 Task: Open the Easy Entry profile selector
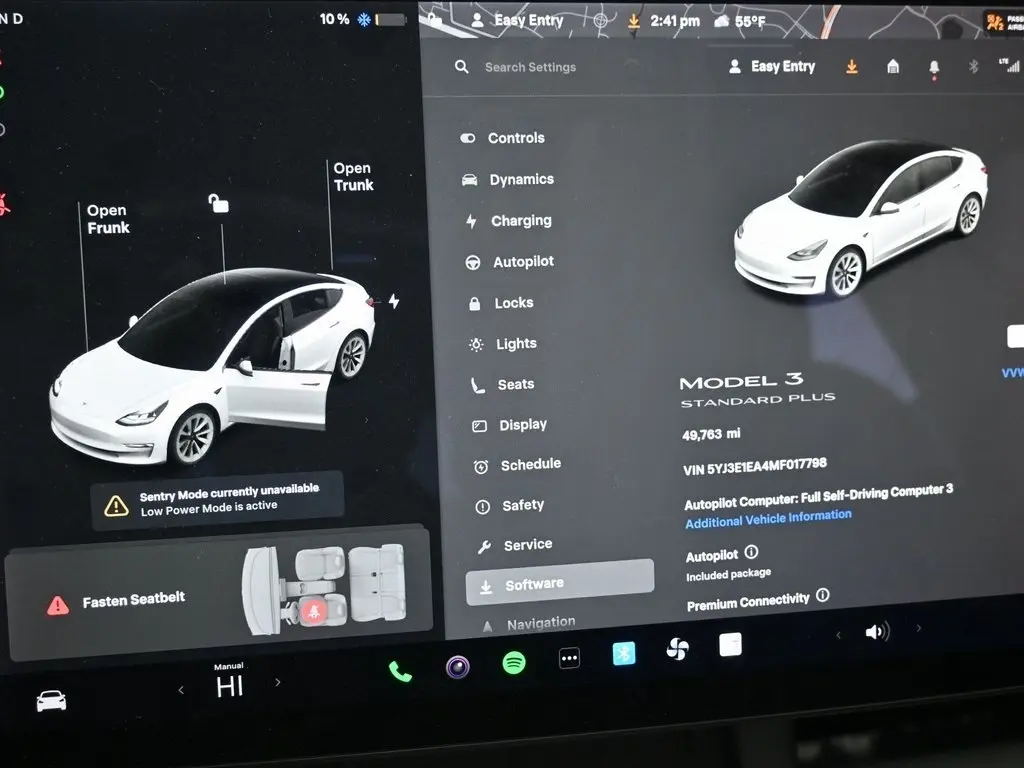pyautogui.click(x=772, y=66)
